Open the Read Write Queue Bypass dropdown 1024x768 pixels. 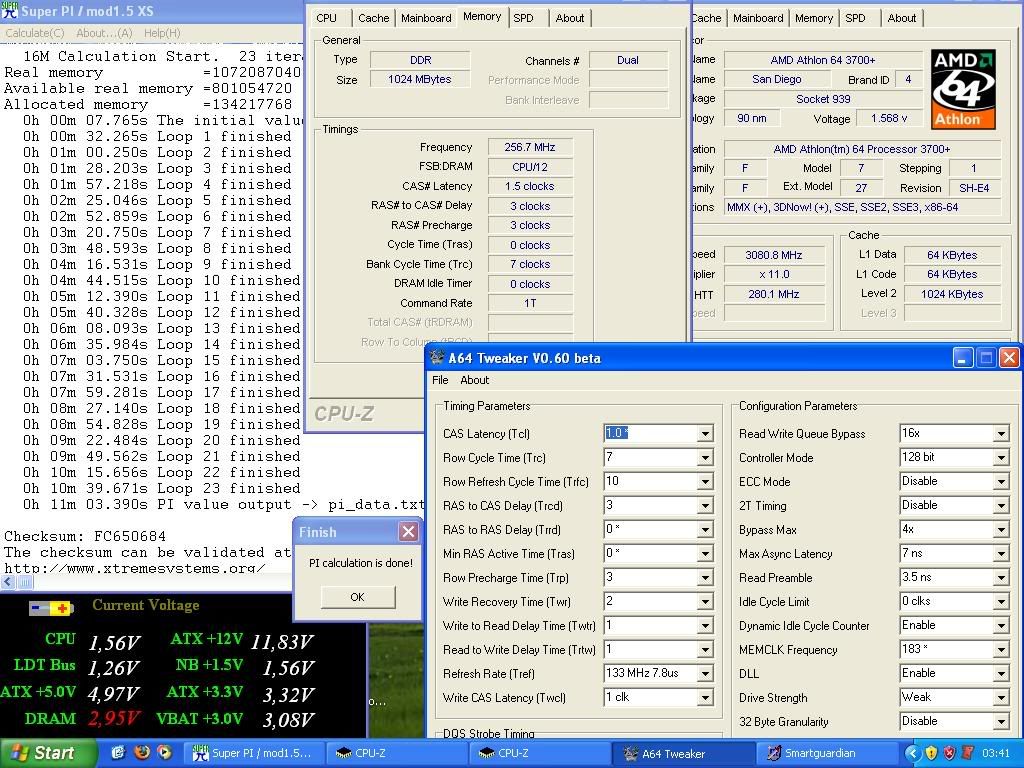click(x=1001, y=434)
